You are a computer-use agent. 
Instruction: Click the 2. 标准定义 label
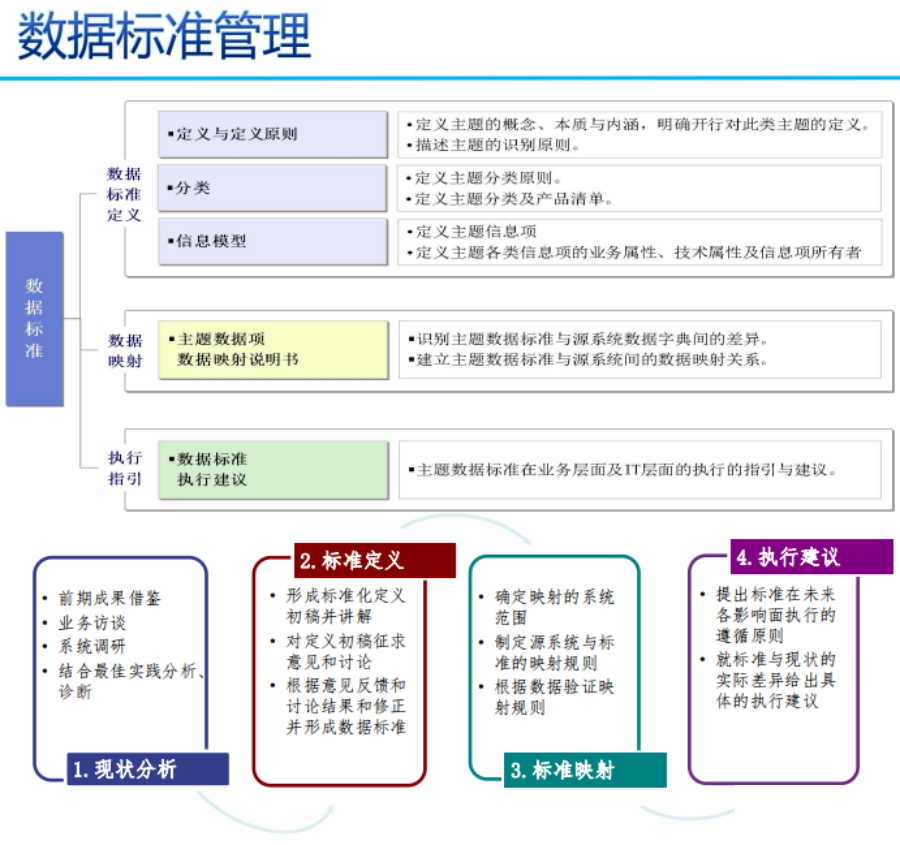375,560
